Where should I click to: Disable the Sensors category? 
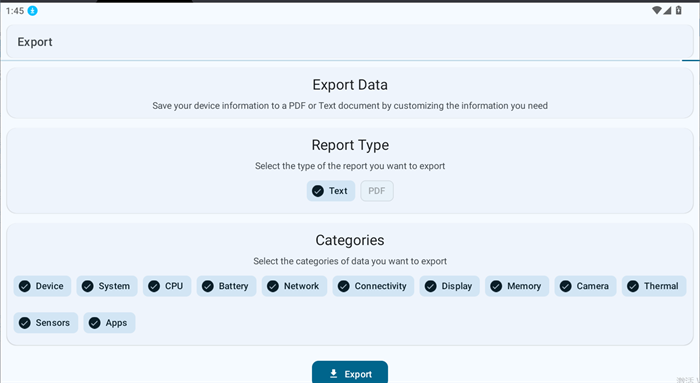[46, 323]
